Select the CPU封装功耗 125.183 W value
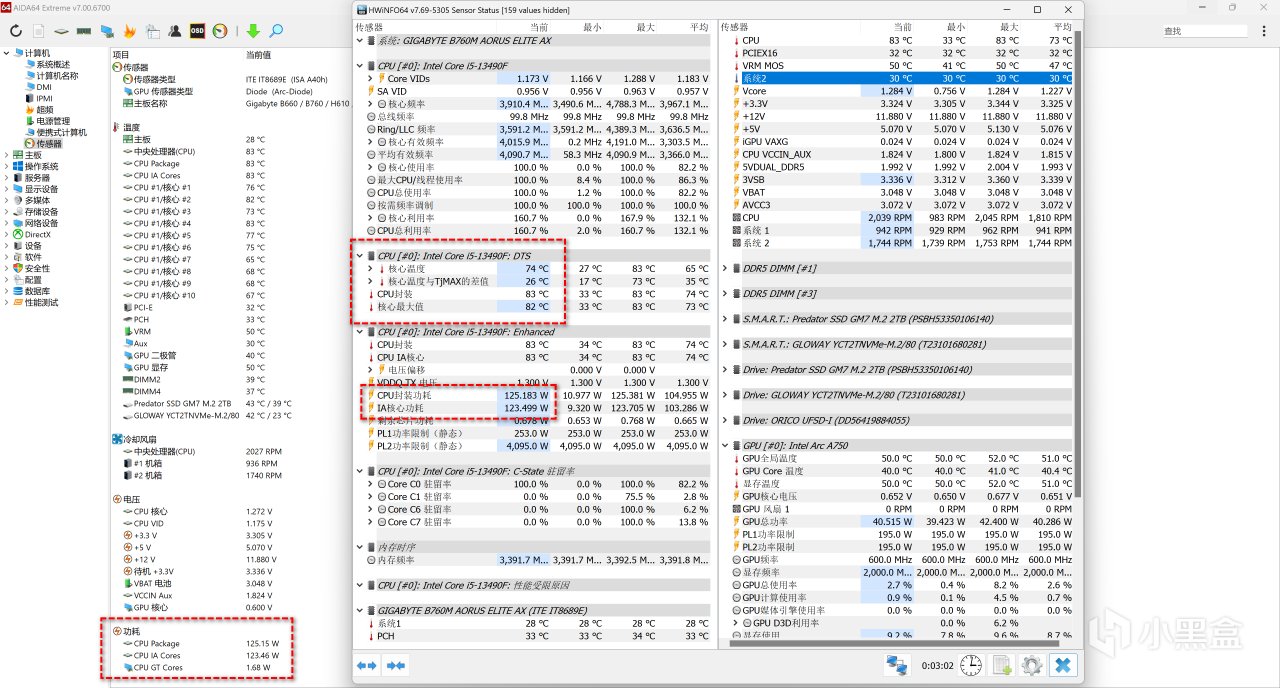Image resolution: width=1280 pixels, height=688 pixels. [525, 395]
